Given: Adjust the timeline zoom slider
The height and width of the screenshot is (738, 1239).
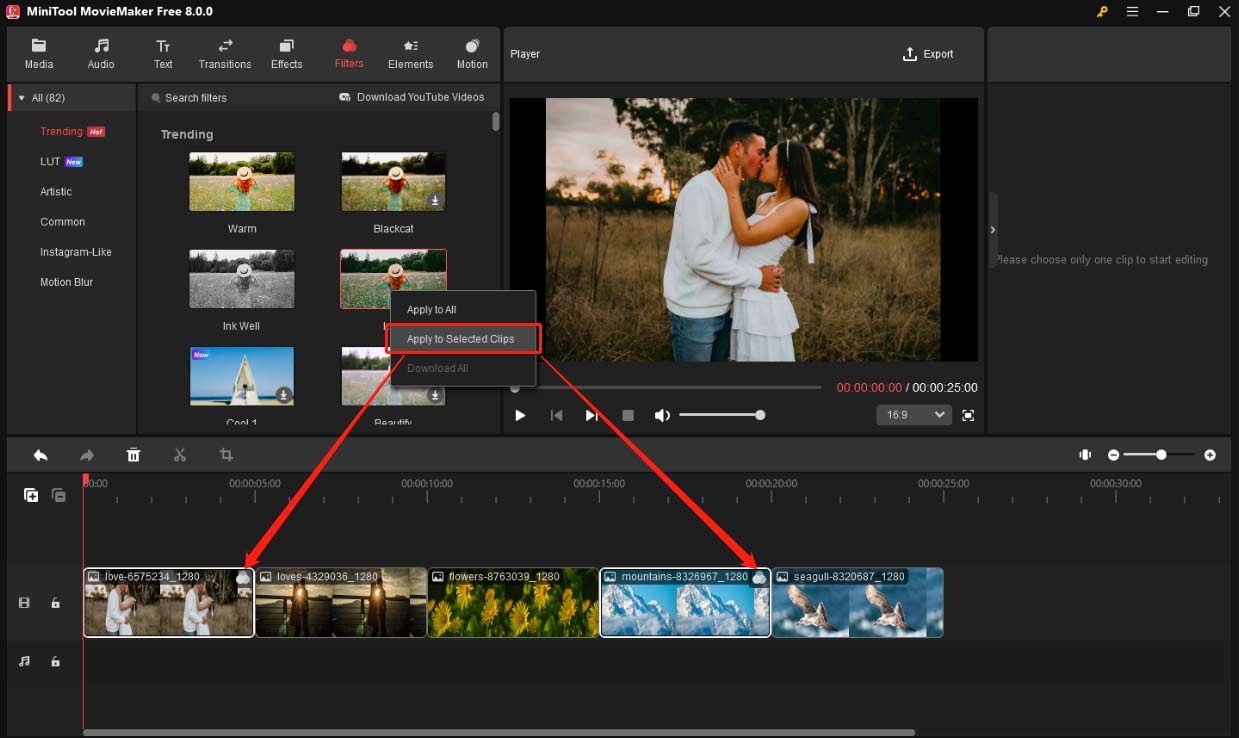Looking at the screenshot, I should pos(1161,455).
